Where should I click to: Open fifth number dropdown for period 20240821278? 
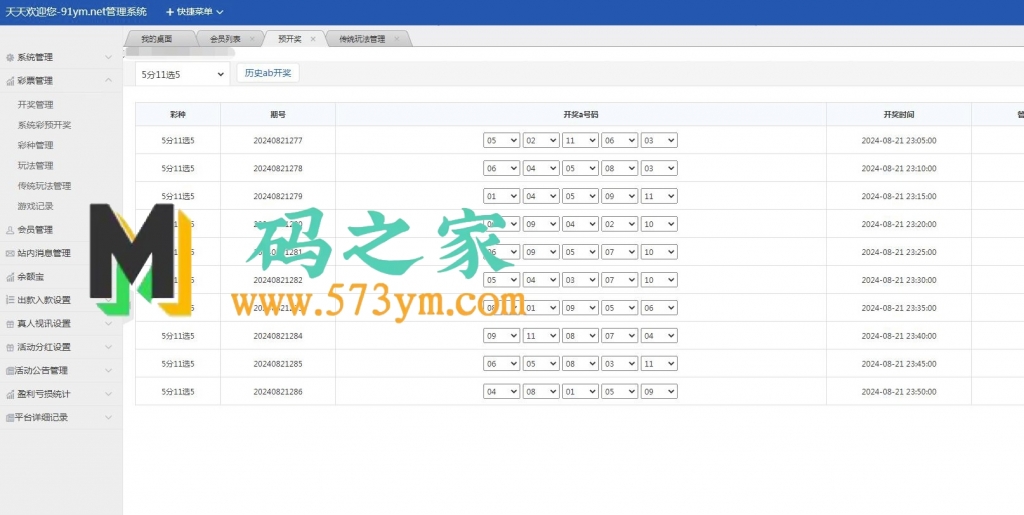[x=659, y=168]
